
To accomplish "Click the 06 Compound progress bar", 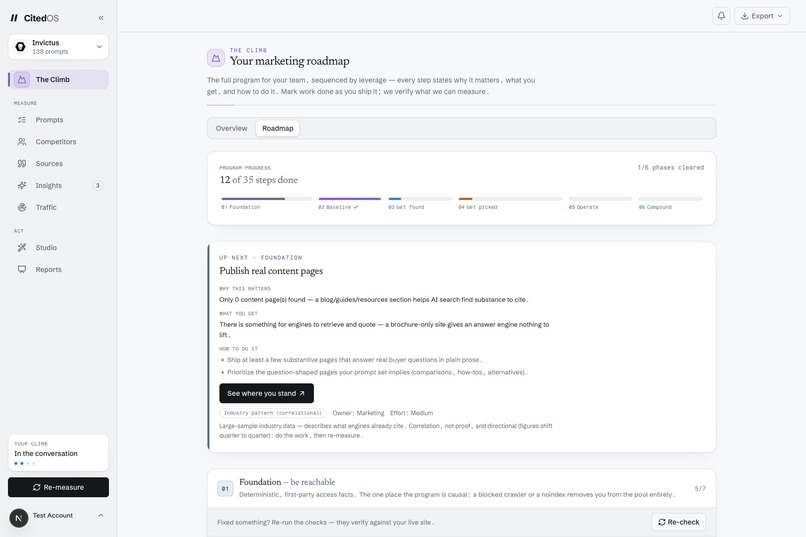I will 670,199.
